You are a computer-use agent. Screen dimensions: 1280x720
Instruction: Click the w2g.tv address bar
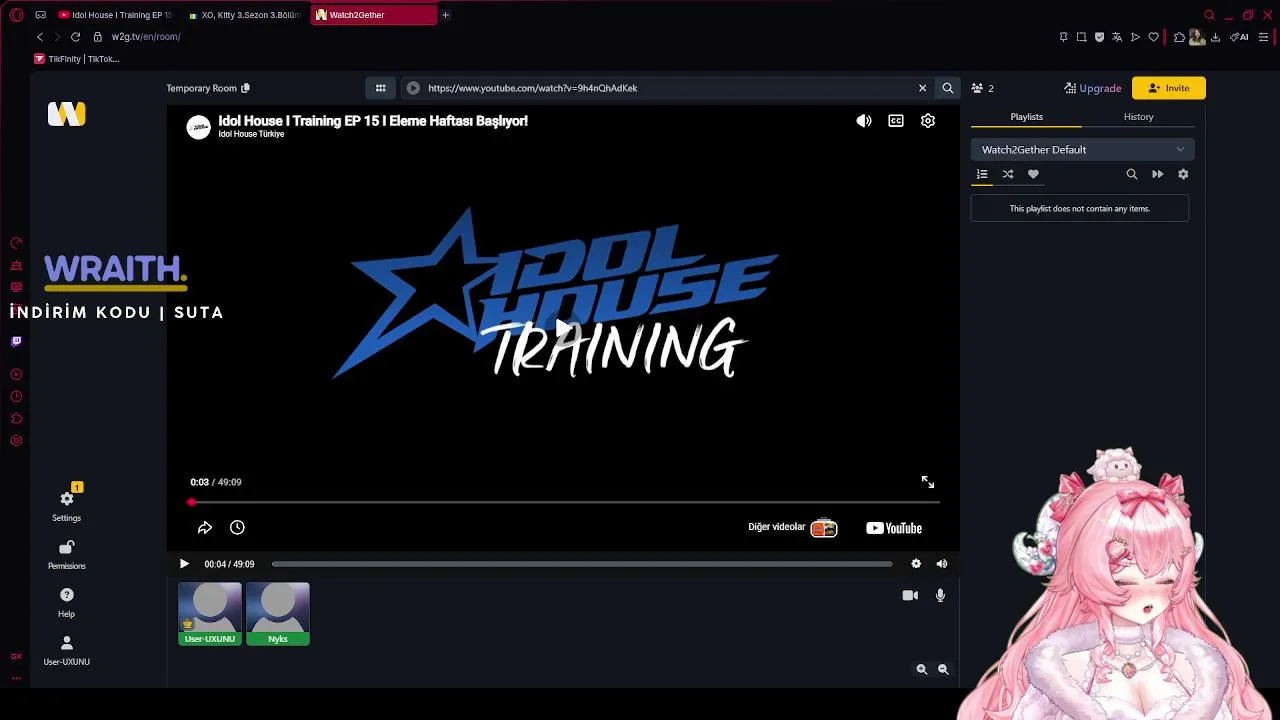pos(146,37)
